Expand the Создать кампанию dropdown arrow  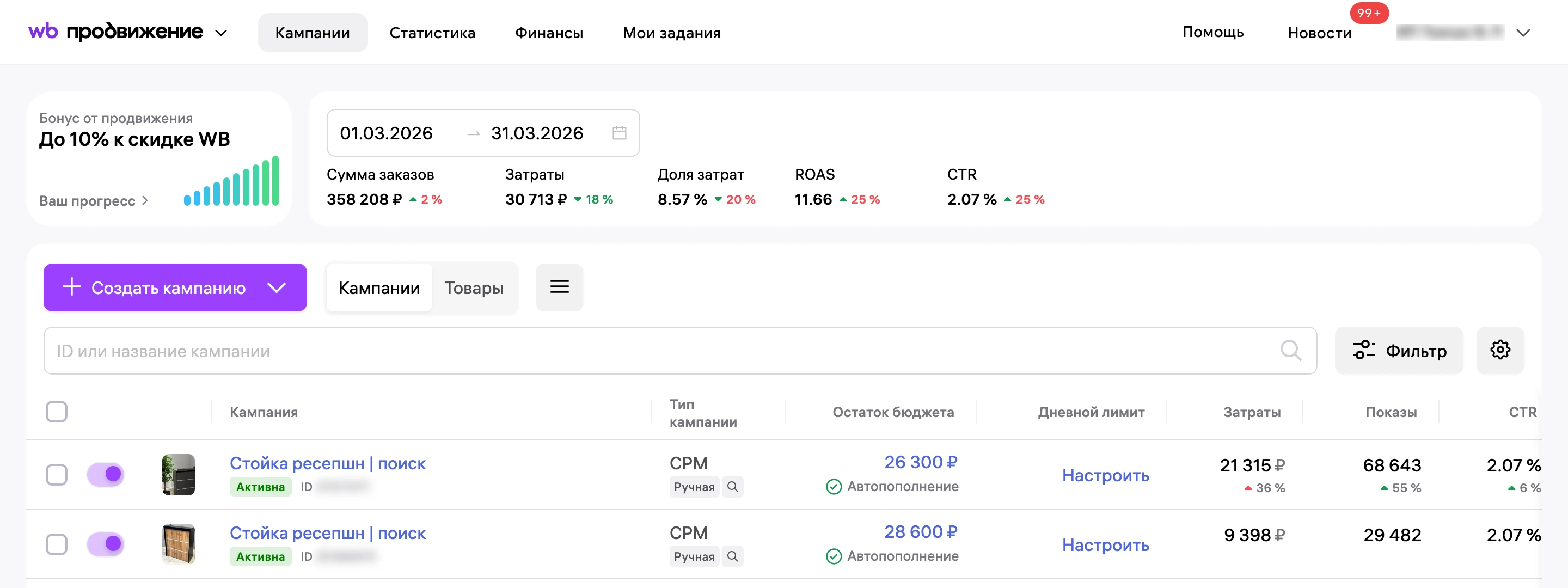277,287
